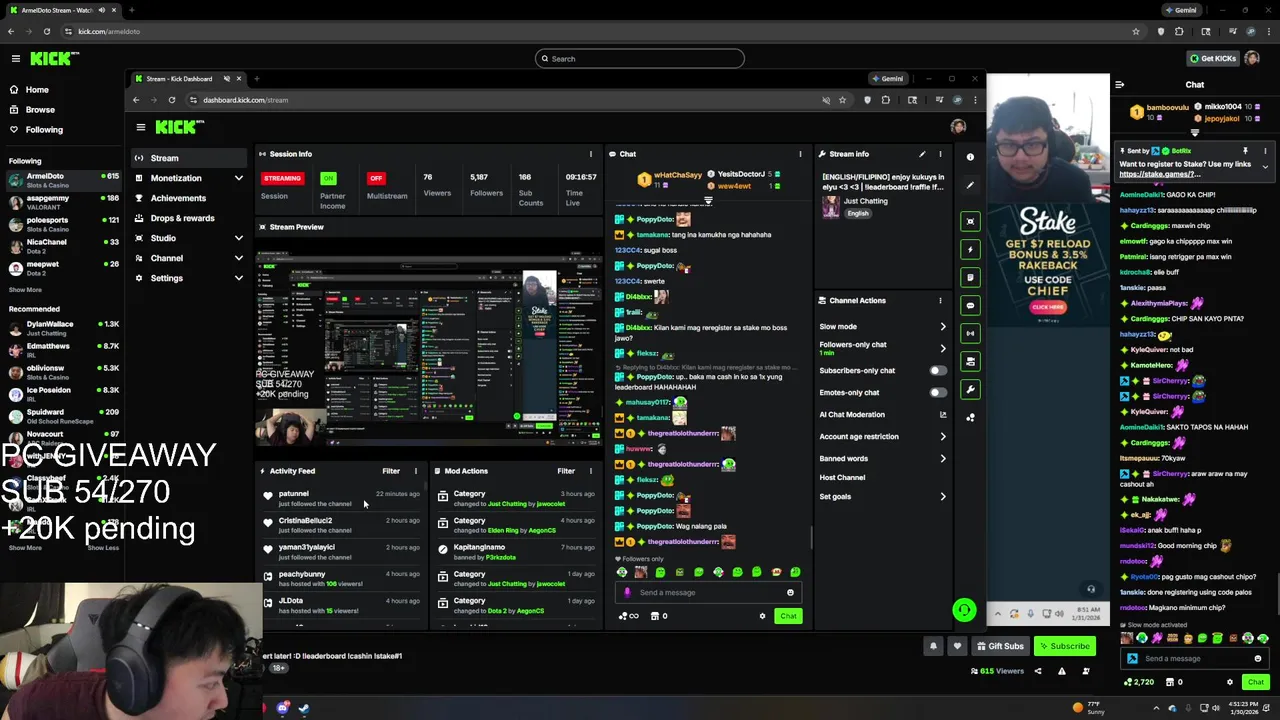The image size is (1280, 720).
Task: Click the green Subscribe button
Action: pos(1064,646)
